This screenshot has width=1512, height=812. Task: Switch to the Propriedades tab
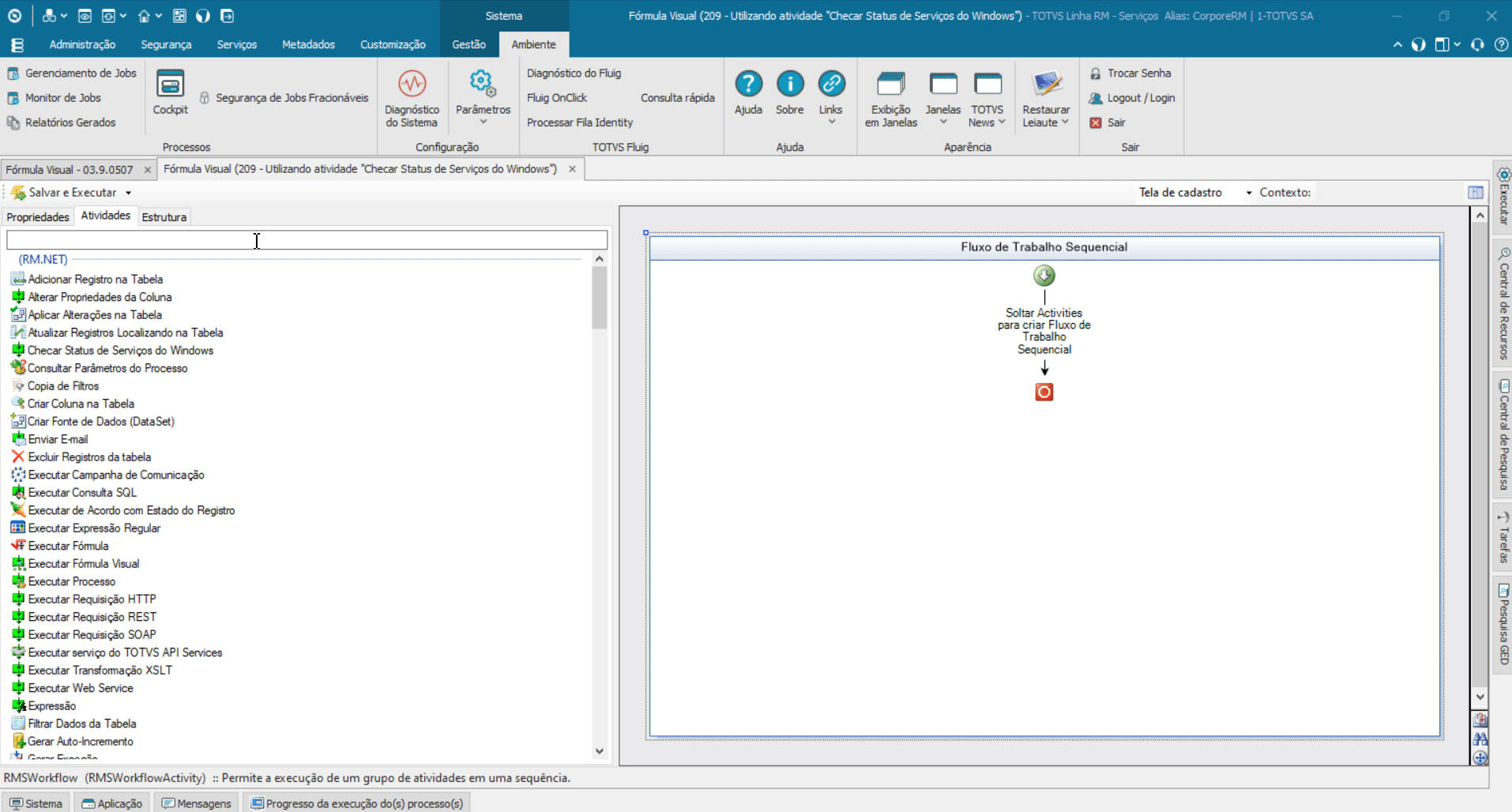(x=38, y=217)
